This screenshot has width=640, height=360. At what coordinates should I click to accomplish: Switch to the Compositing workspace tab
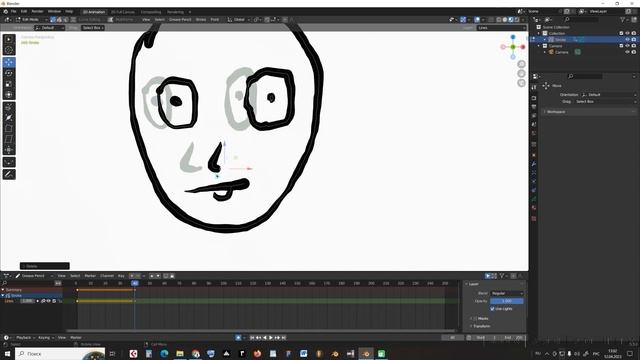coord(151,12)
